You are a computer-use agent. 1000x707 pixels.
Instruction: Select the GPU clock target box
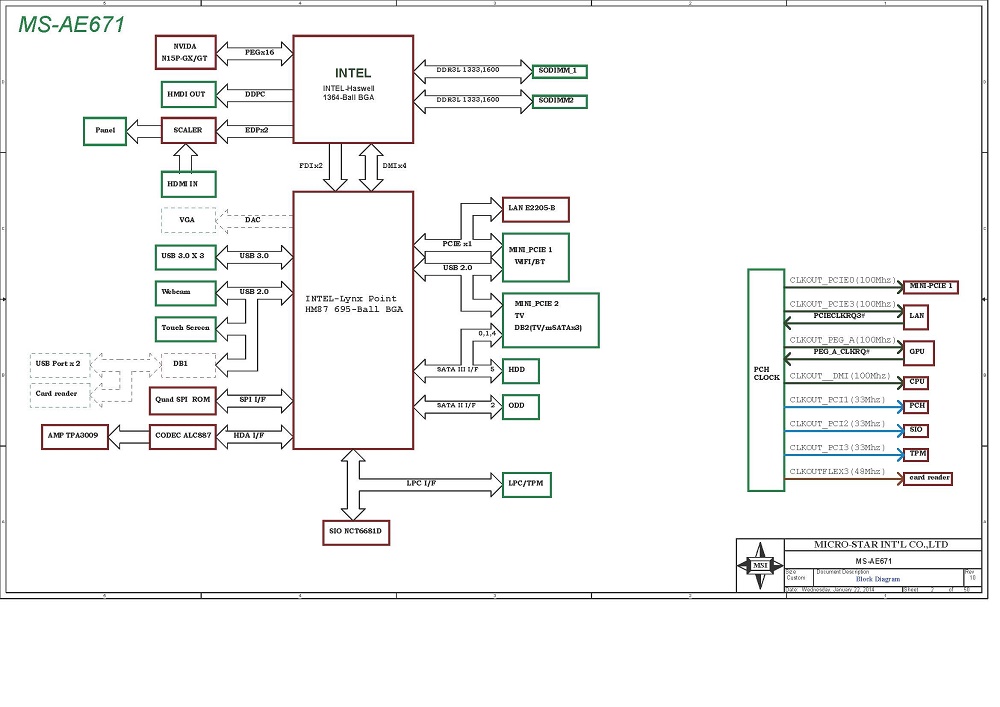(x=918, y=353)
